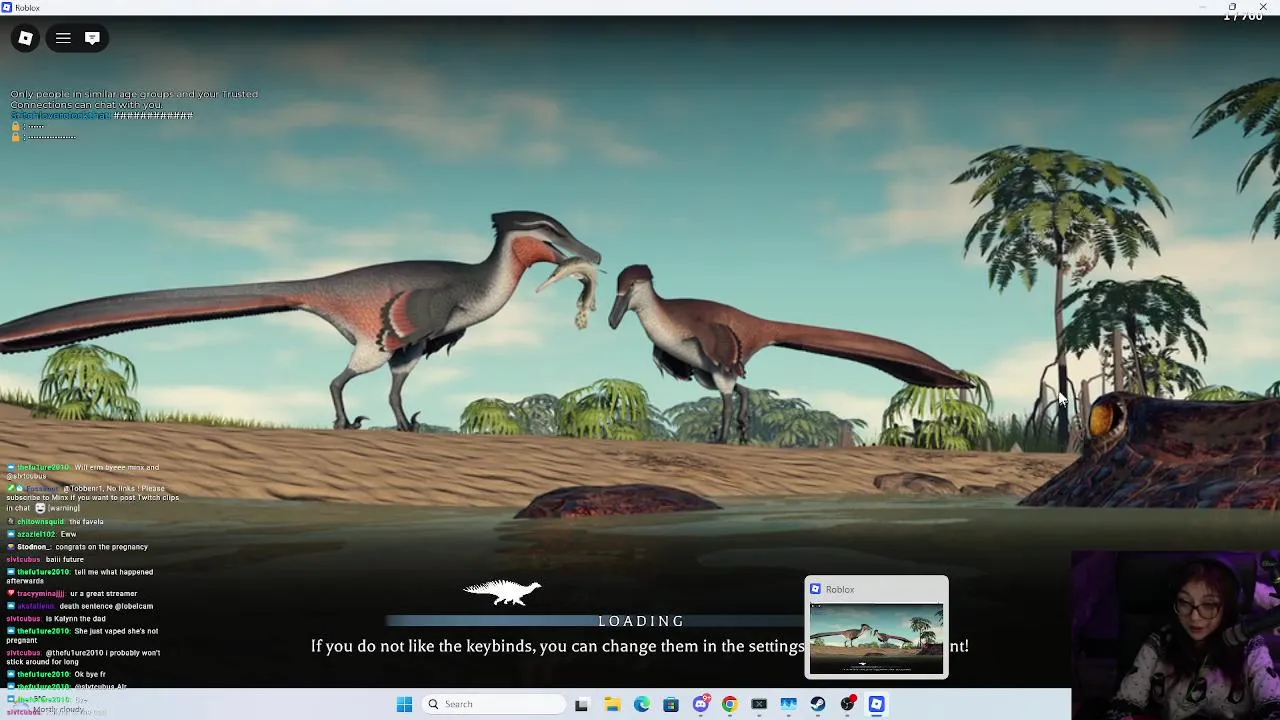Image resolution: width=1280 pixels, height=720 pixels.
Task: Click the Roblox title in the preview popup
Action: (840, 590)
